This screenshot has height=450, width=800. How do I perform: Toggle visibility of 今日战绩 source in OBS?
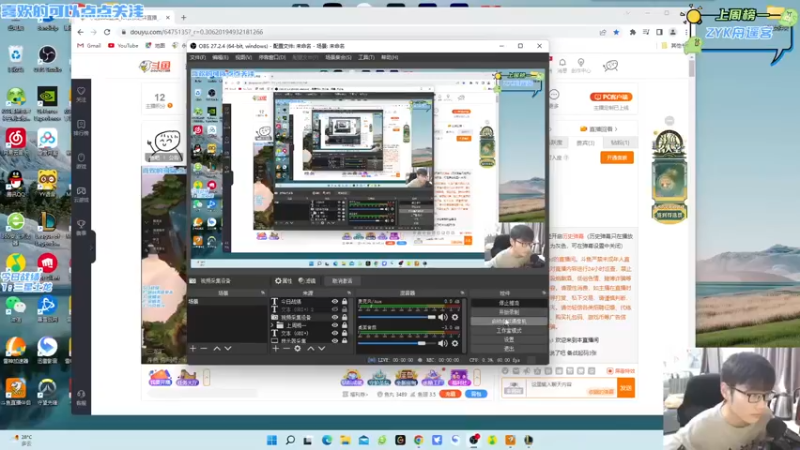(335, 302)
